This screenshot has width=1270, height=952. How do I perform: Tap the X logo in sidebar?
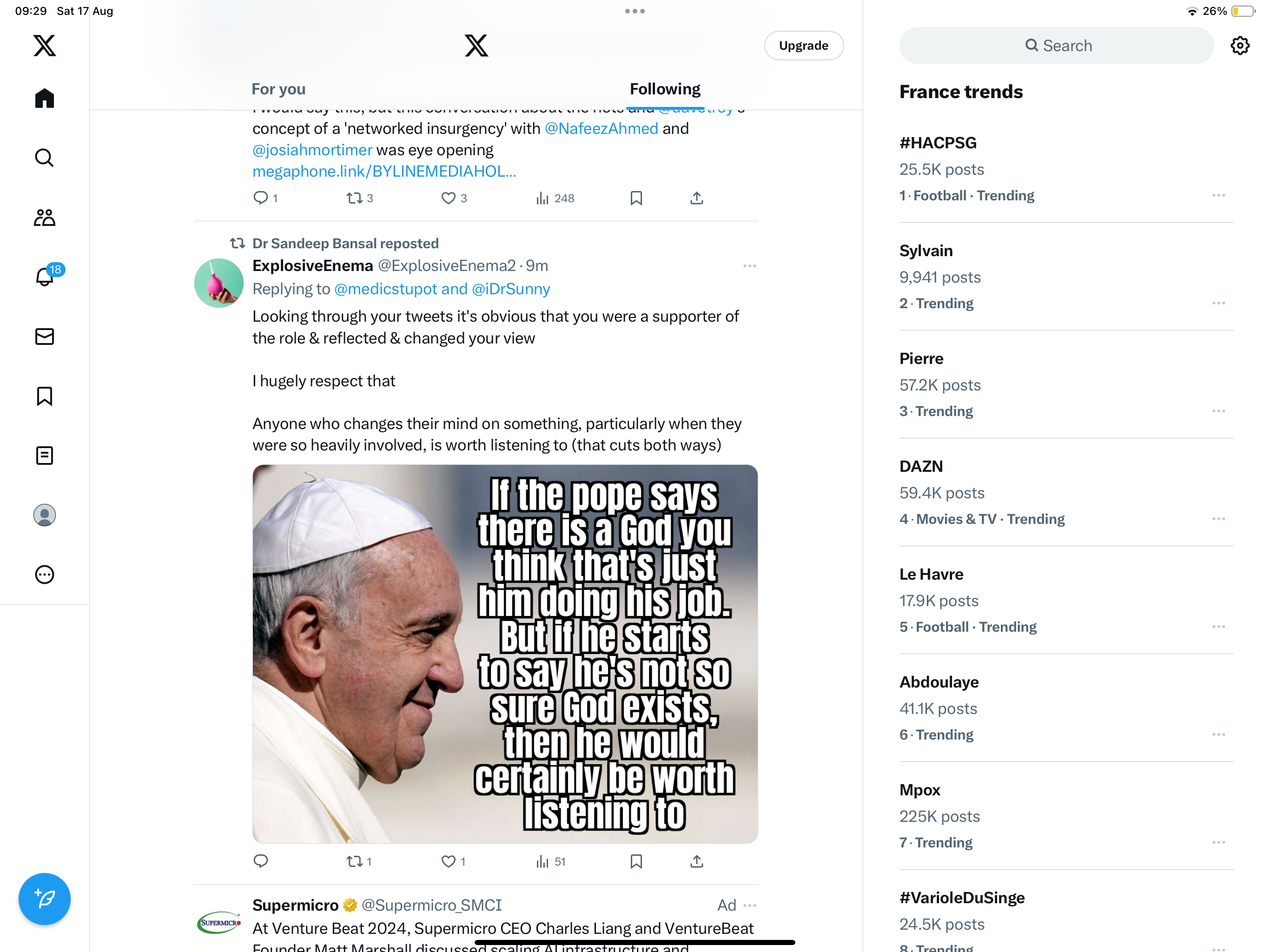[x=44, y=46]
